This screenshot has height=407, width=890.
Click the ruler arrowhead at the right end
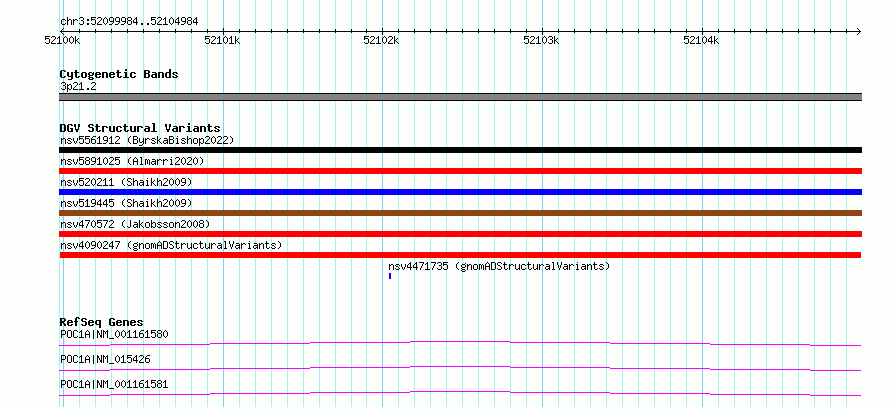click(858, 31)
